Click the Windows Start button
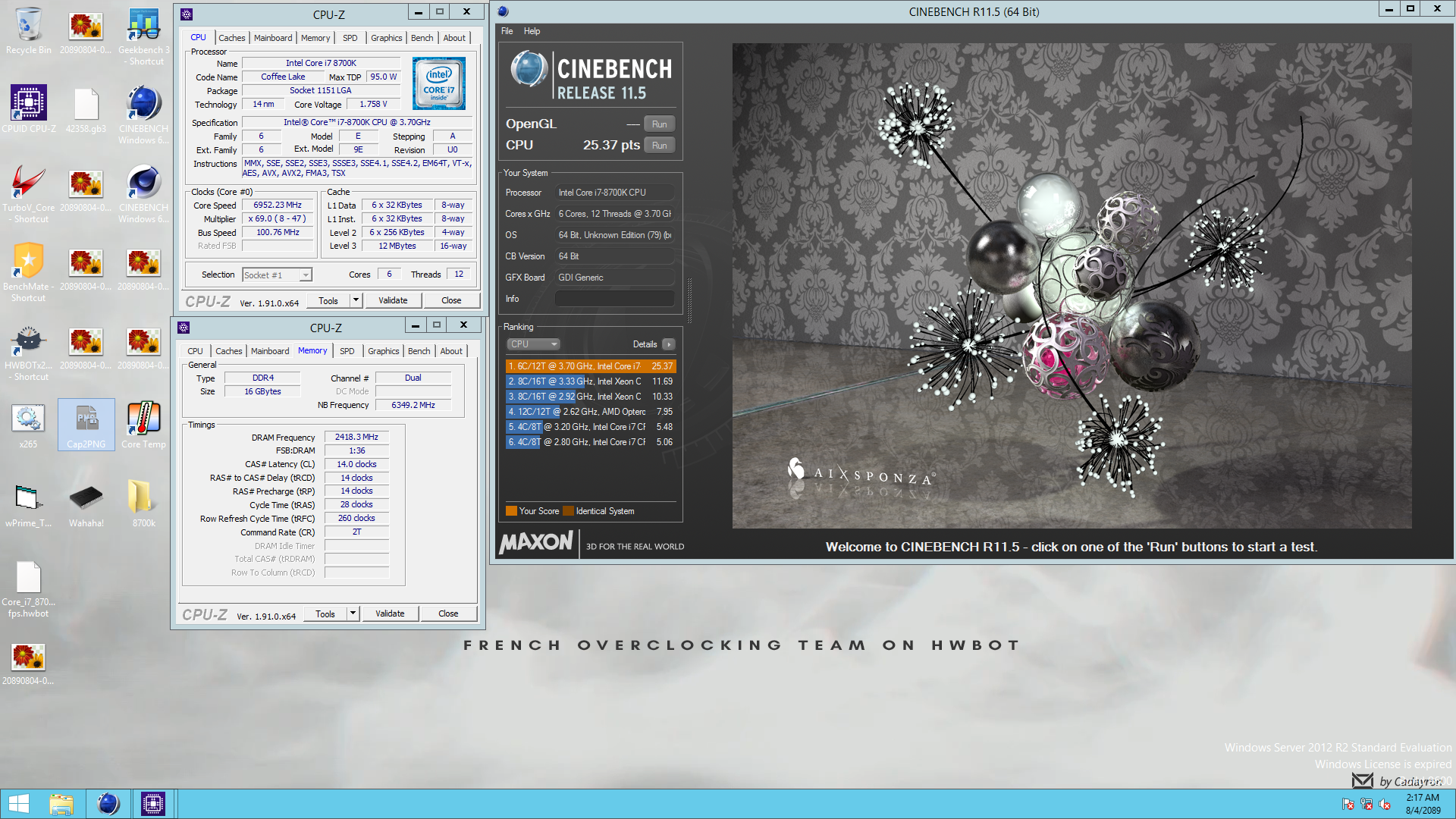The image size is (1456, 819). tap(18, 804)
